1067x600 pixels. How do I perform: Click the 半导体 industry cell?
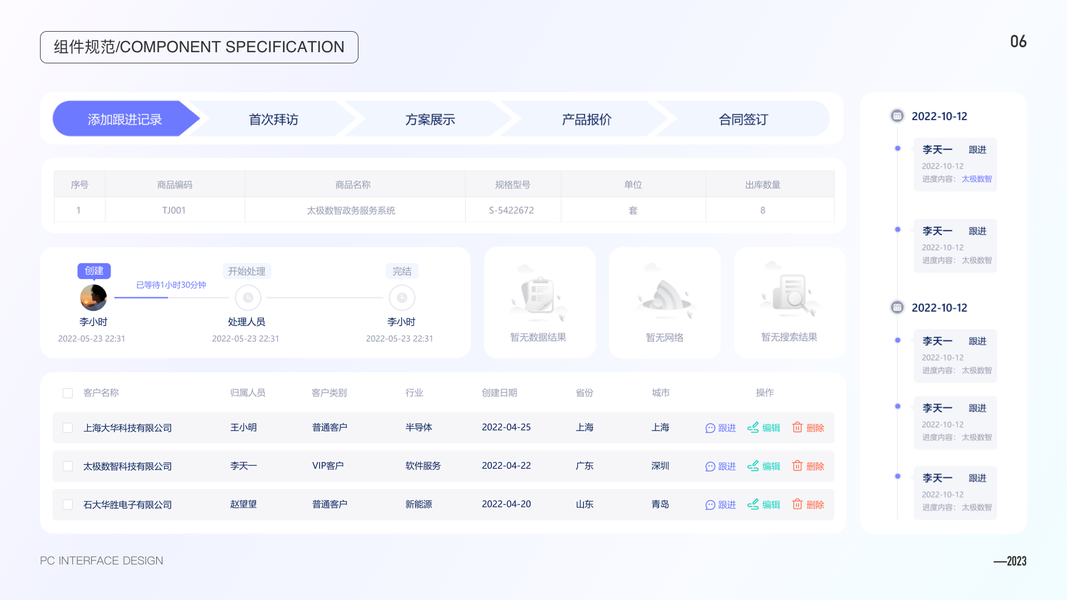click(x=419, y=427)
